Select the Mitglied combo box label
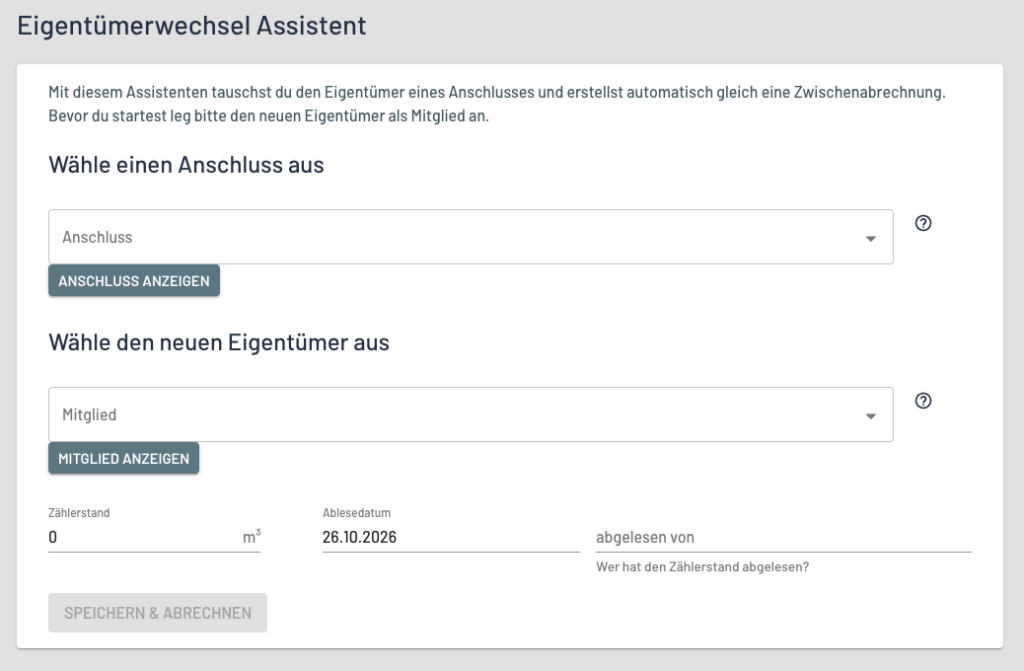Screen dimensions: 1024x671 click(x=89, y=415)
